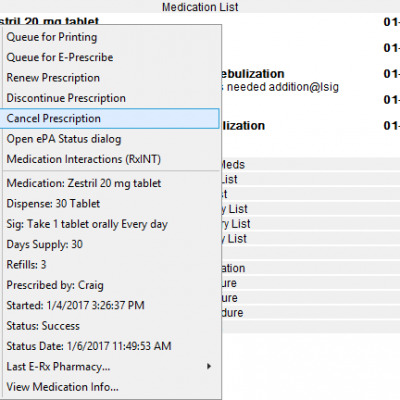Select Queue for Printing menu entry
Viewport: 400px width, 400px height.
point(110,37)
